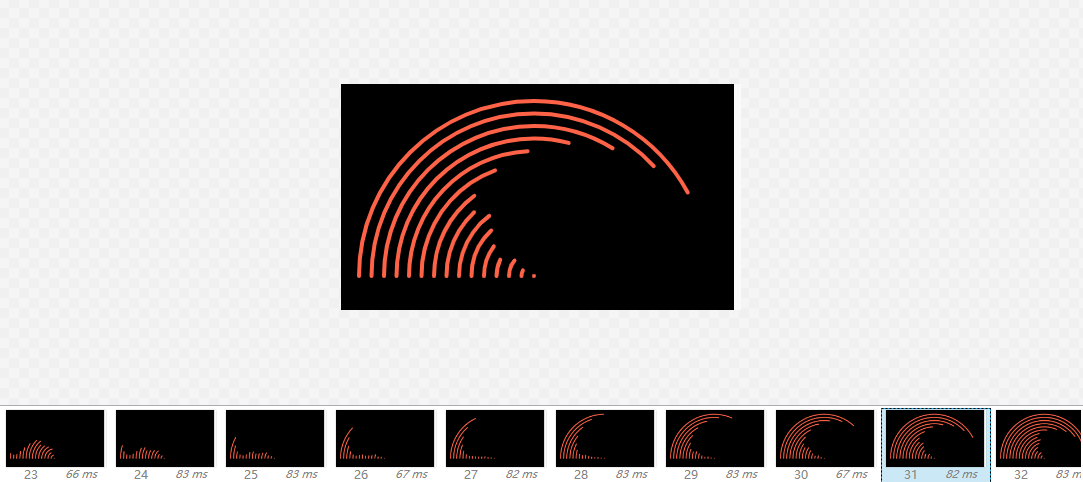
Task: Select highlighted frame 31 thumbnail
Action: tap(935, 438)
